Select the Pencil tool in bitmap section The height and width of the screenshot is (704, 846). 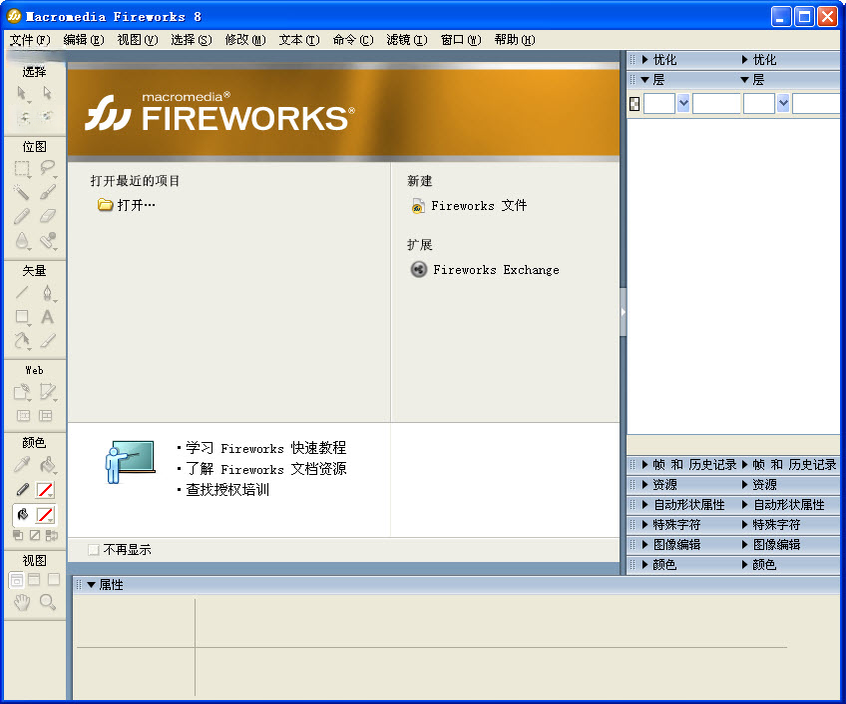[x=22, y=216]
